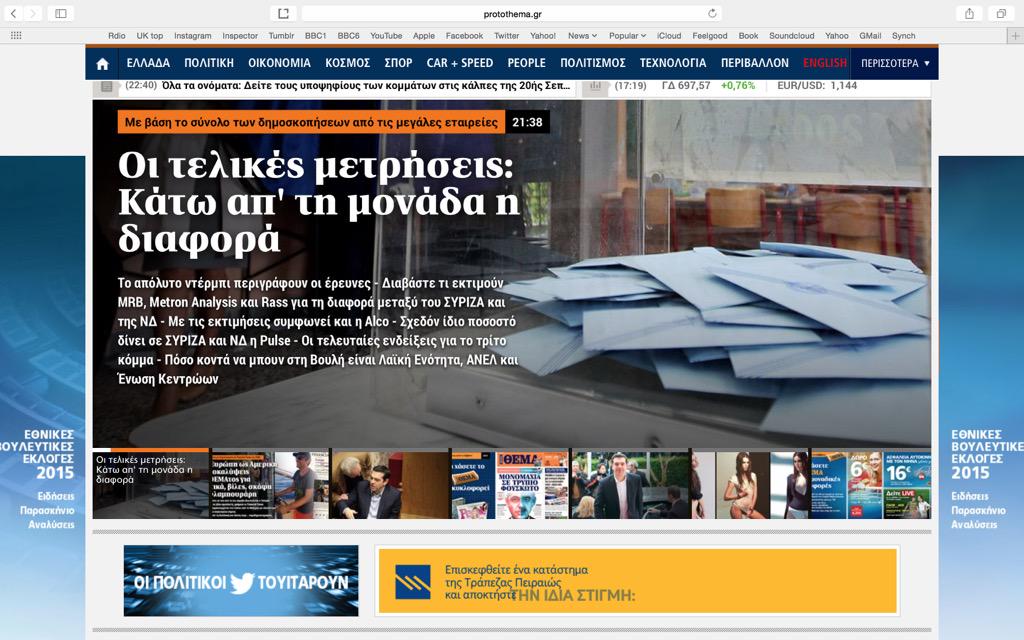The height and width of the screenshot is (640, 1024).
Task: Open the Rdio bookmark
Action: point(117,36)
